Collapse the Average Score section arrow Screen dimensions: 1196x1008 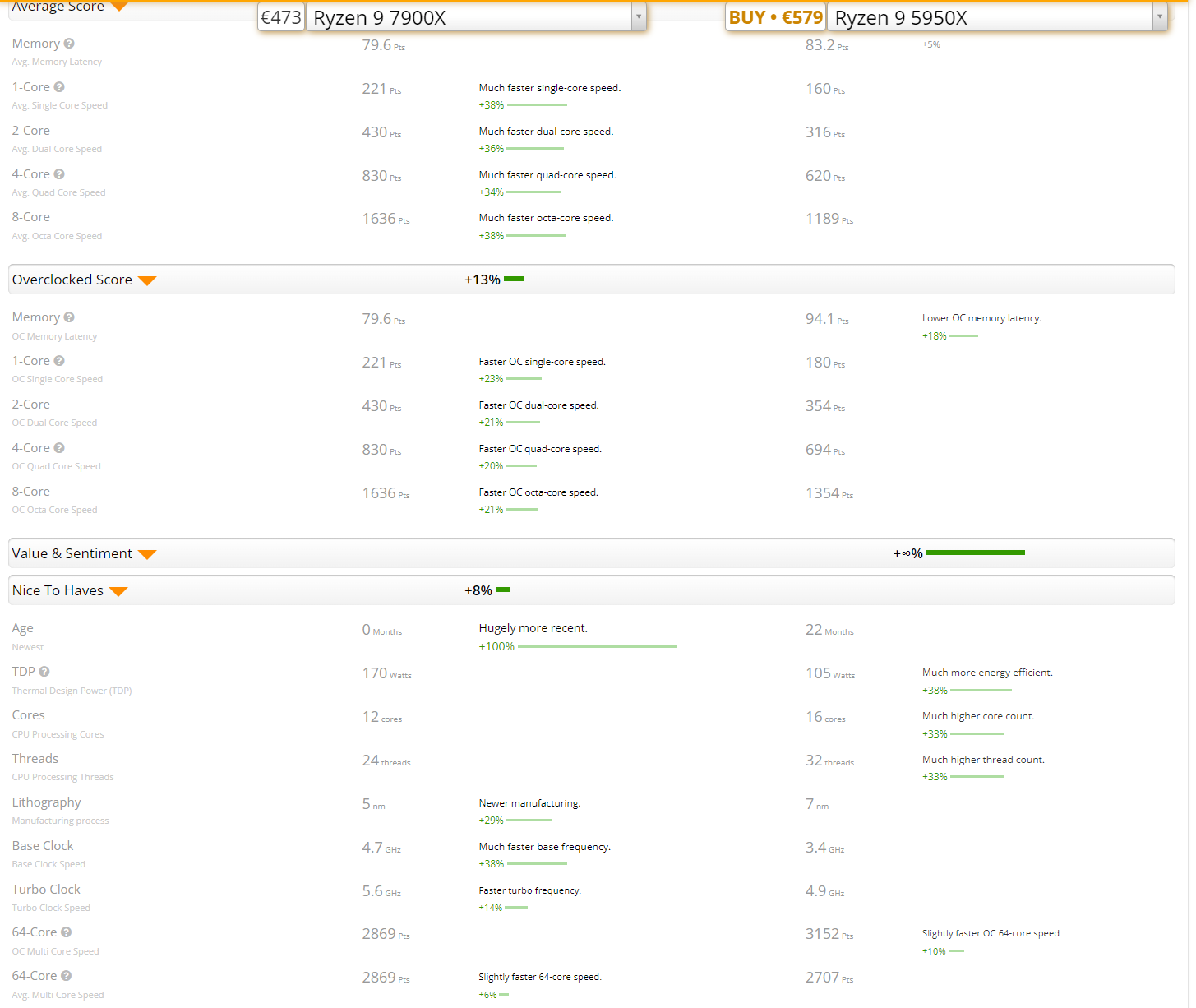(119, 7)
